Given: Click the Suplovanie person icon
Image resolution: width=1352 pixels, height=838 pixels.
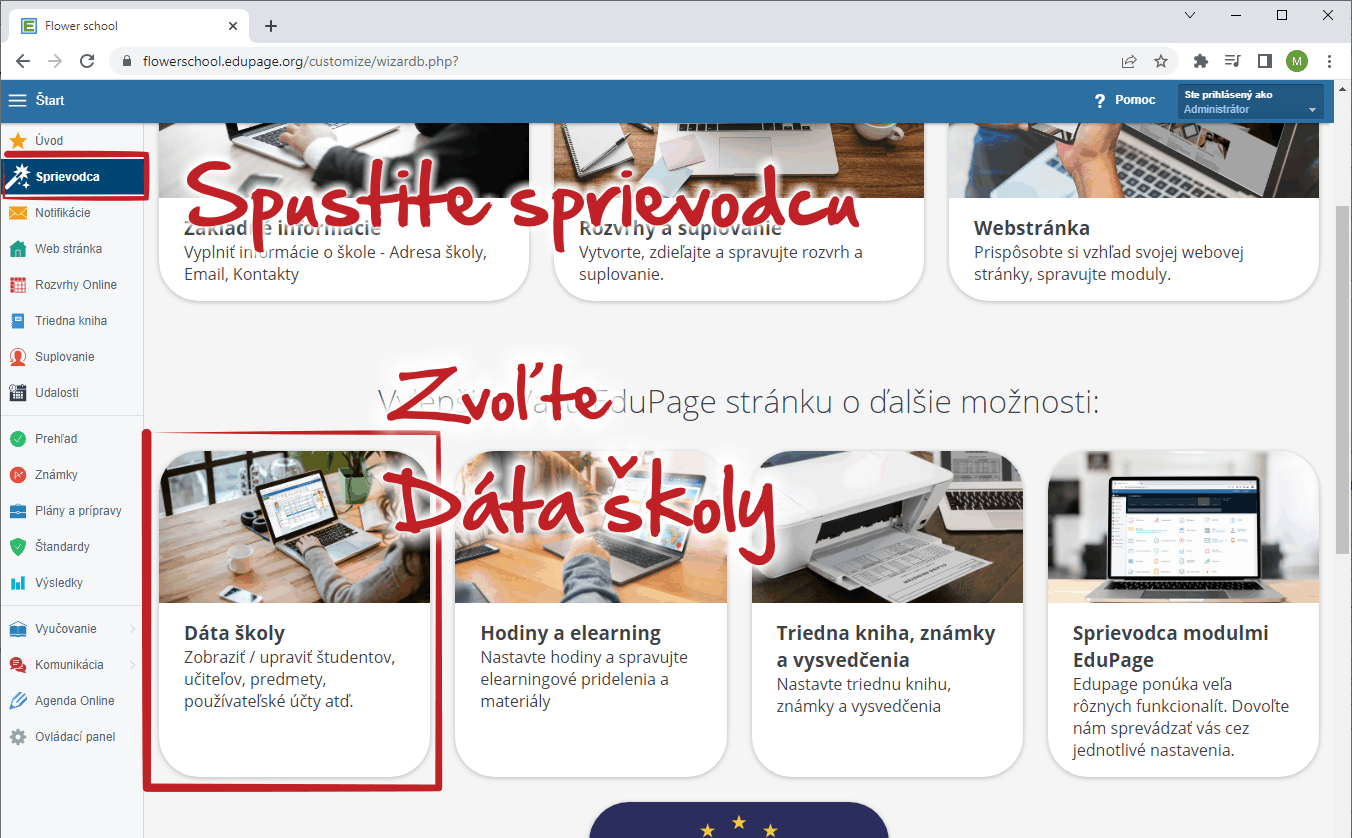Looking at the screenshot, I should coord(18,357).
